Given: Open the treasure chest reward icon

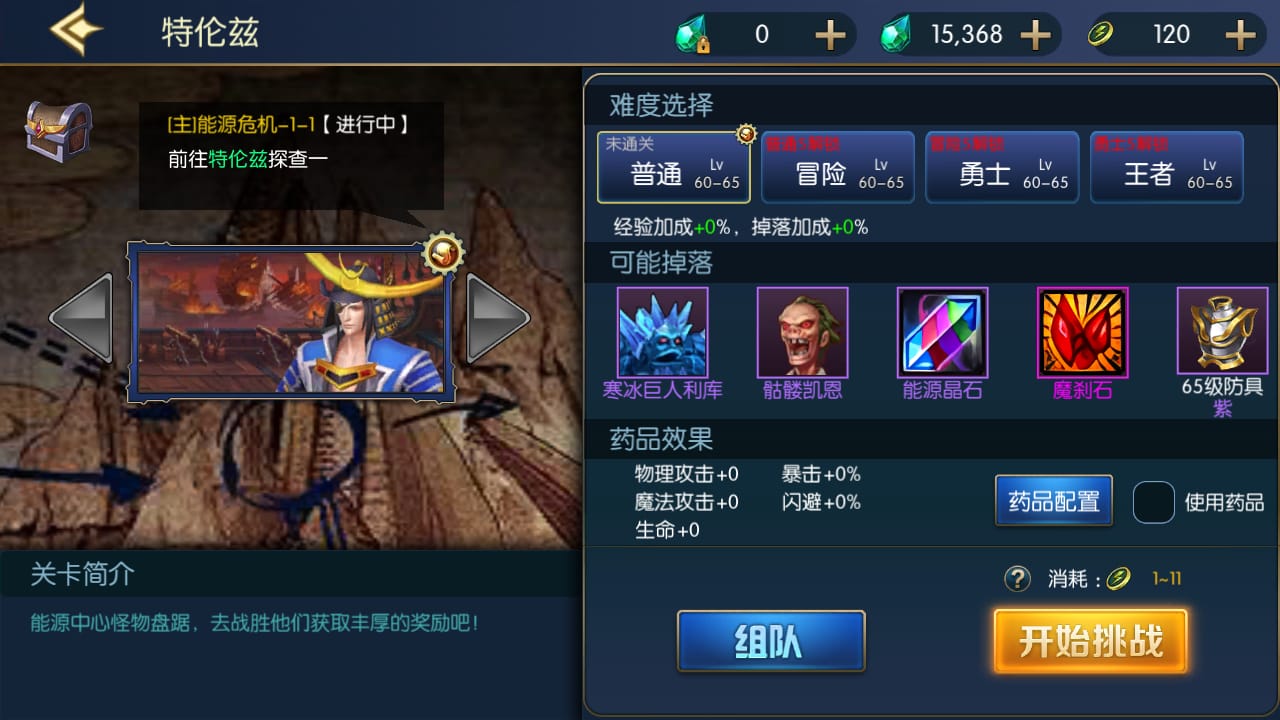Looking at the screenshot, I should 58,132.
